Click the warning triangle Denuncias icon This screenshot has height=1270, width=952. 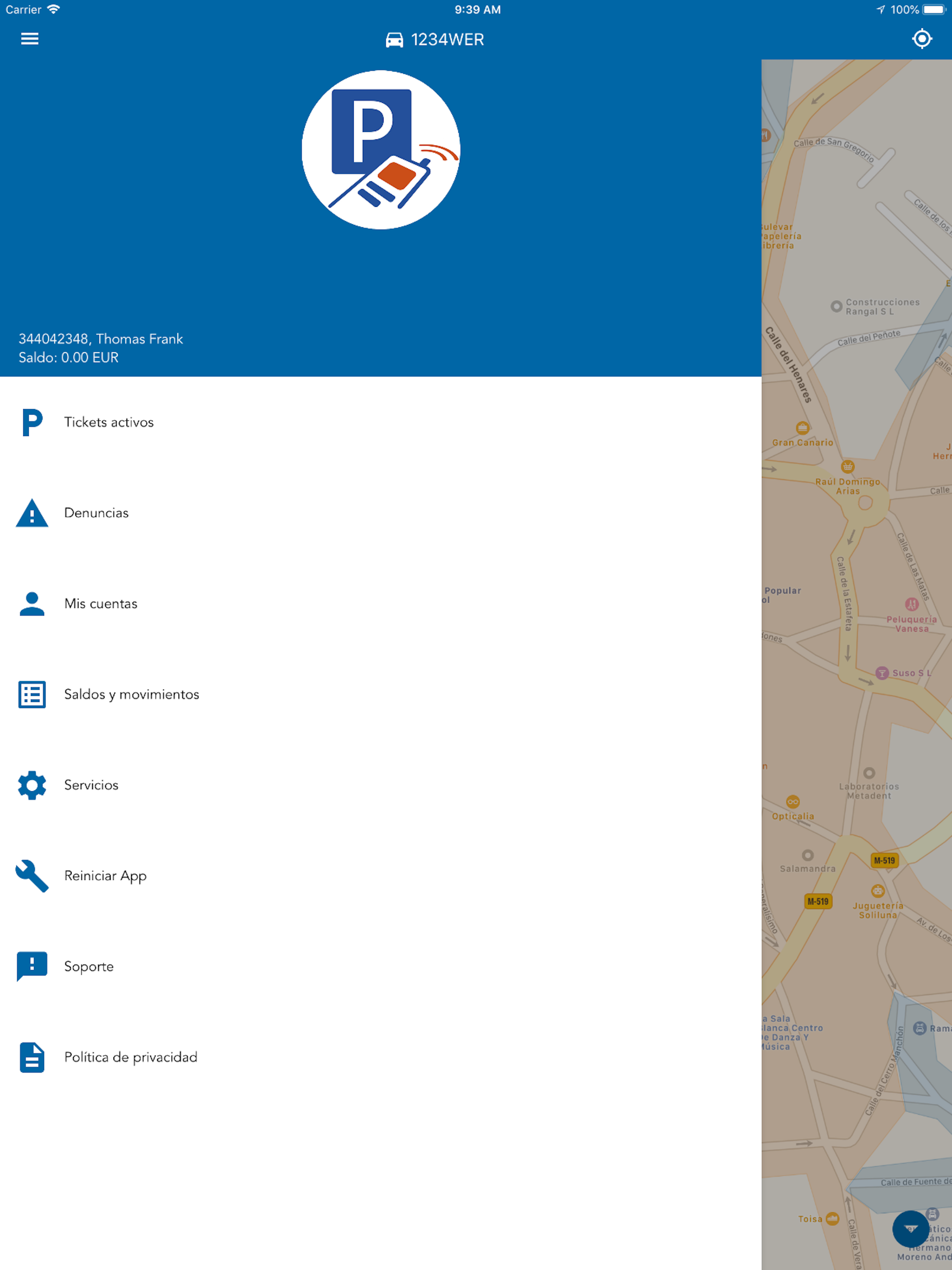click(x=32, y=513)
